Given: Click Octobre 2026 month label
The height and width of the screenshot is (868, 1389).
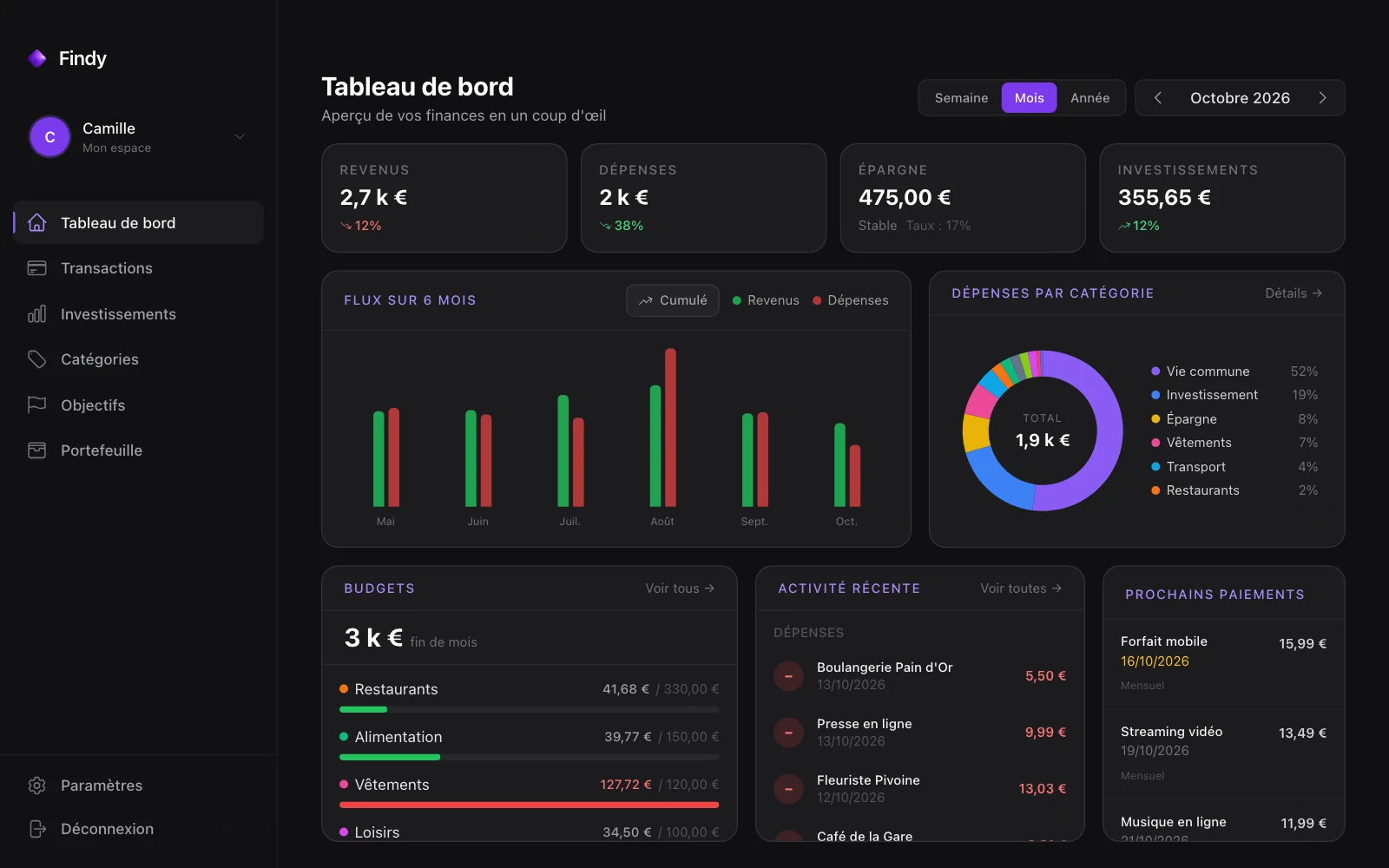Looking at the screenshot, I should 1240,98.
